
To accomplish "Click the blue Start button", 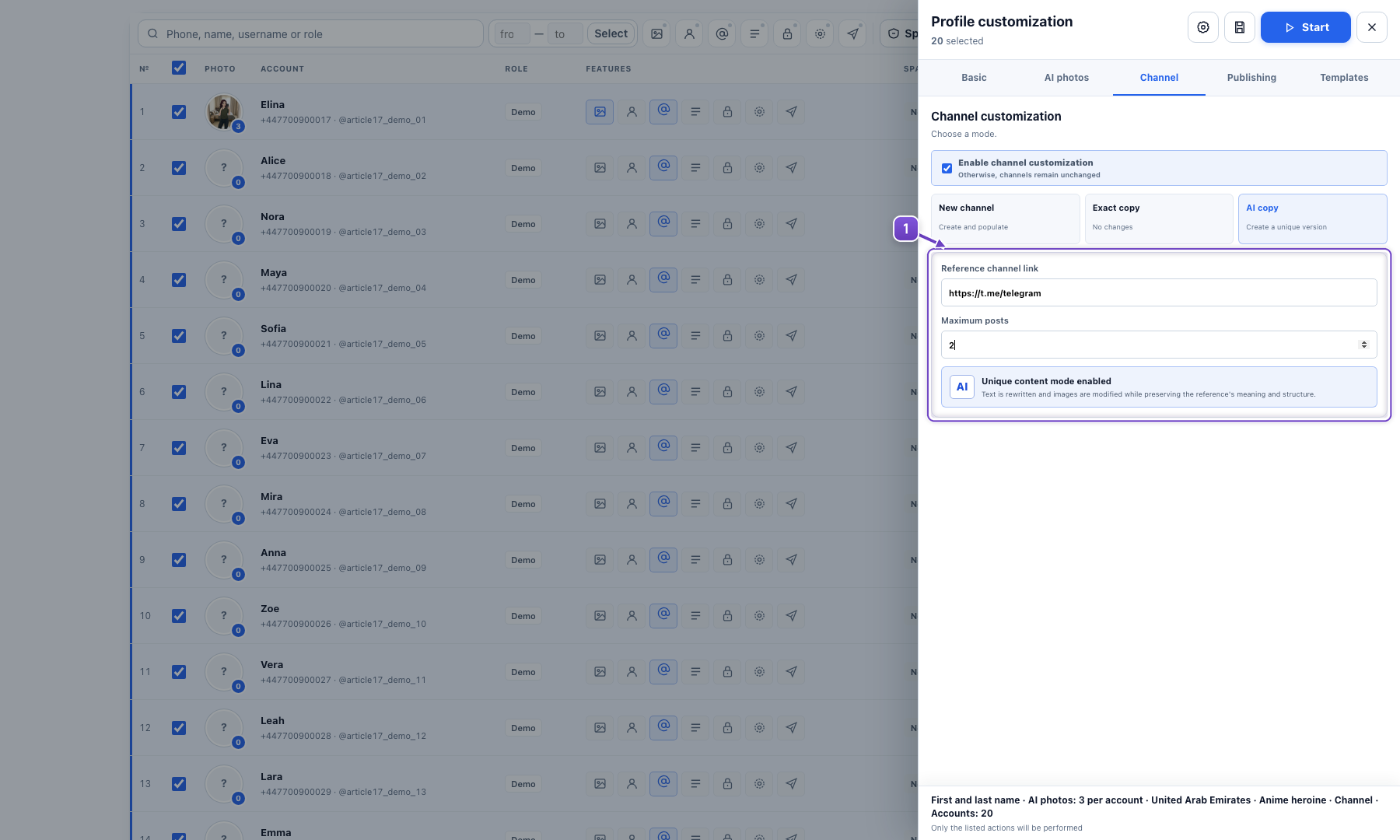I will click(x=1305, y=27).
